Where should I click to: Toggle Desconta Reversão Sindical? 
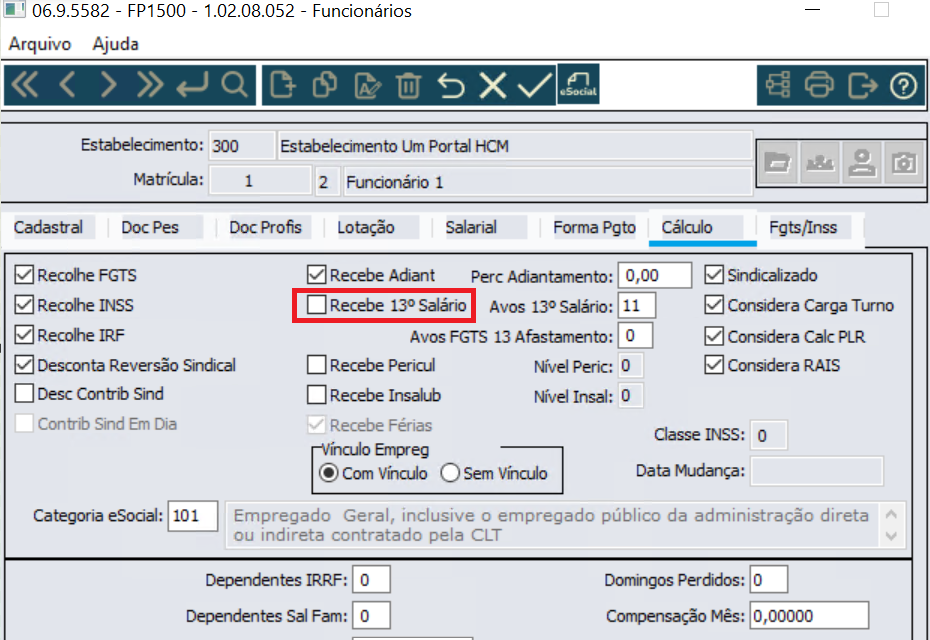click(x=24, y=365)
